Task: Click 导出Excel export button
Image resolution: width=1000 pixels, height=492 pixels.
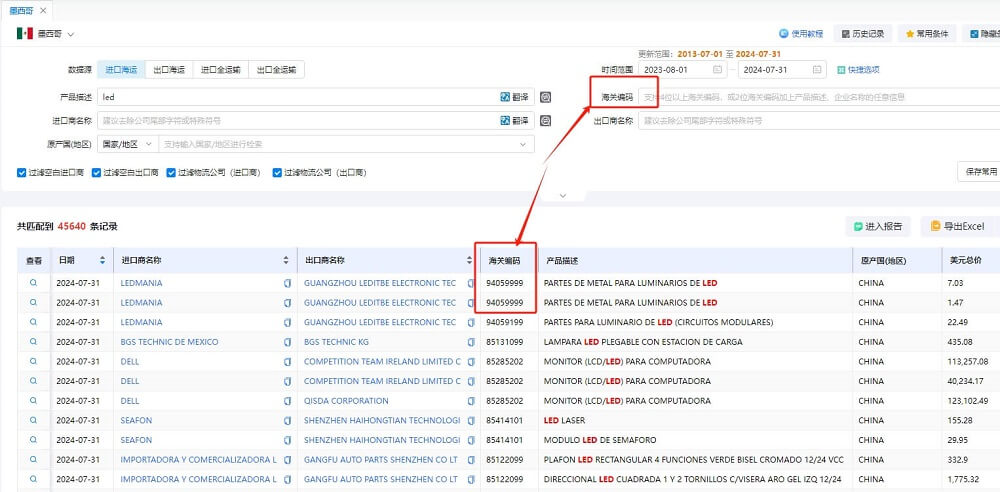Action: point(958,226)
